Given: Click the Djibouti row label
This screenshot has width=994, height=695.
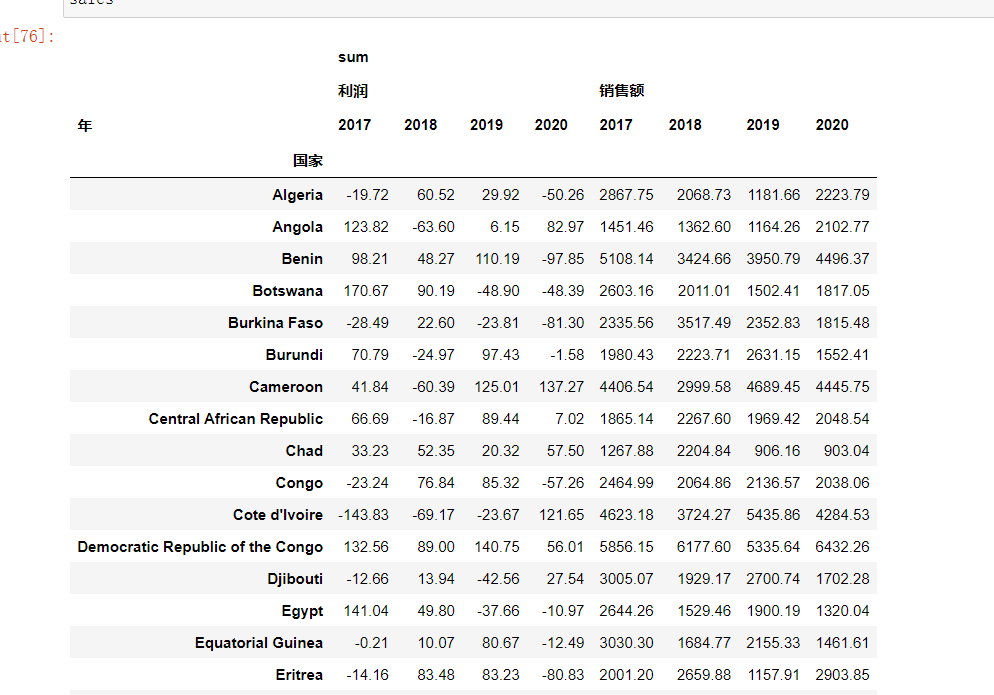Looking at the screenshot, I should [295, 579].
